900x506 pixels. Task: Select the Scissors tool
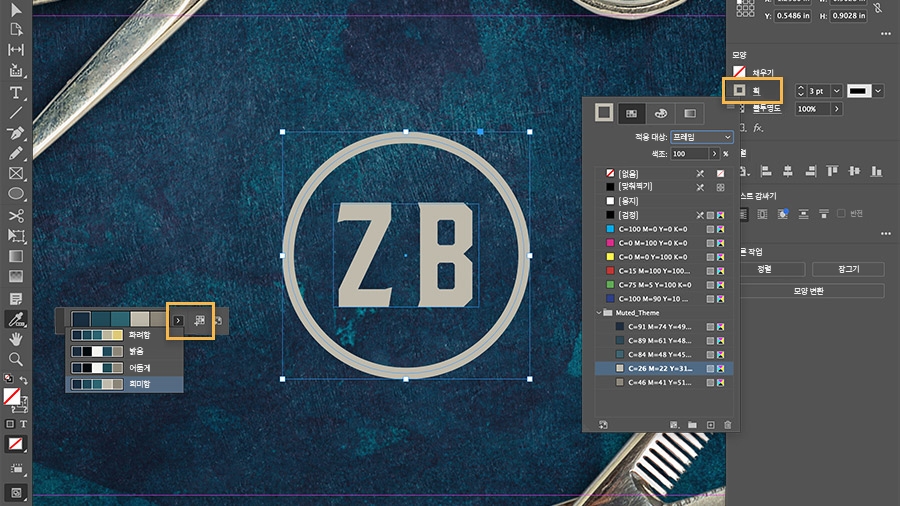[x=15, y=215]
